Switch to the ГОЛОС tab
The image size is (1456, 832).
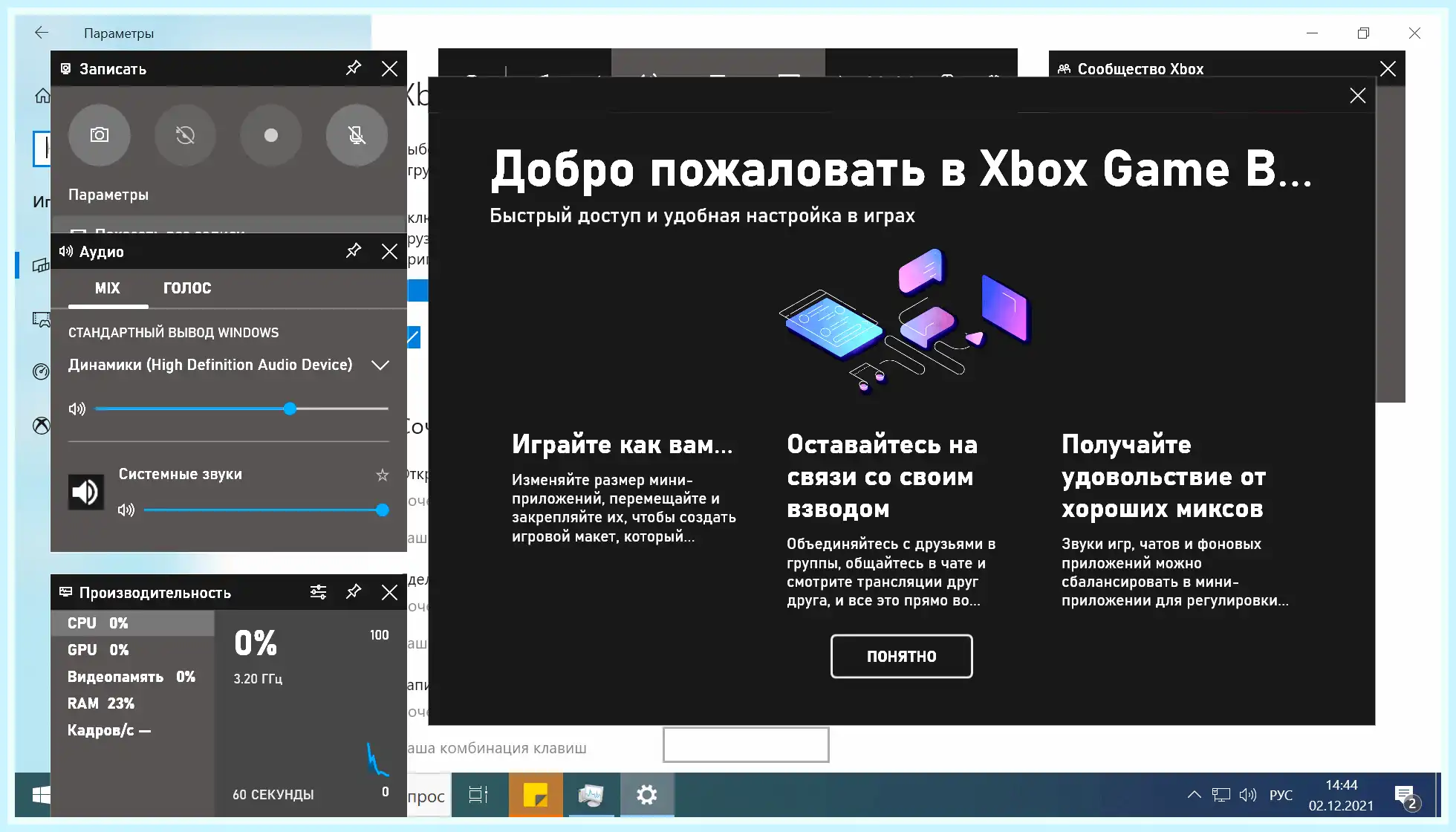(x=187, y=288)
